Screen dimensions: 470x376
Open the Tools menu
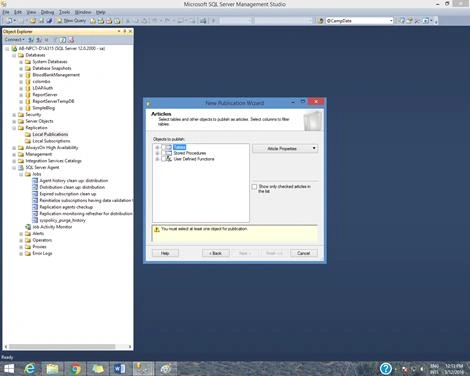pyautogui.click(x=64, y=12)
